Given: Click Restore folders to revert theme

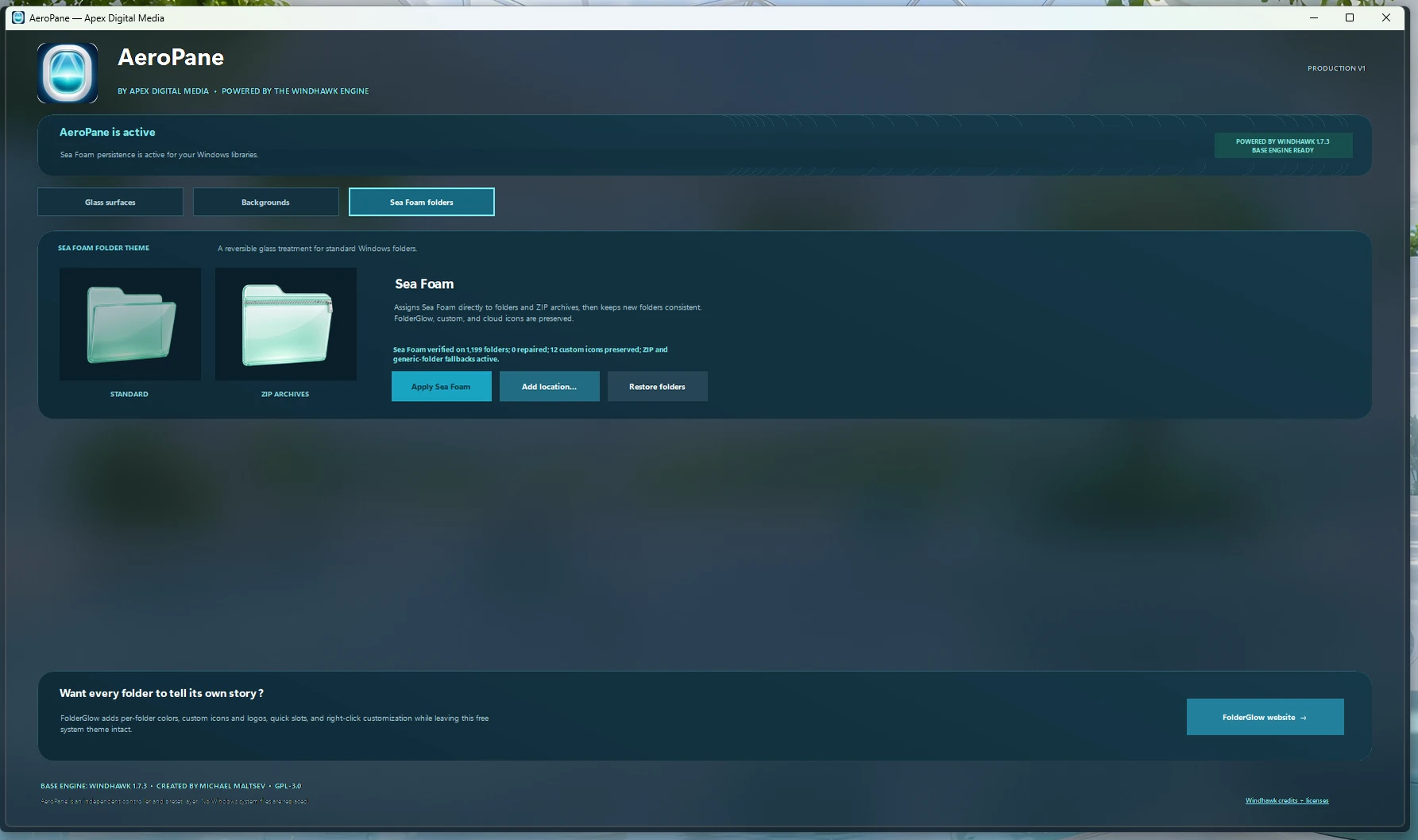Looking at the screenshot, I should 658,387.
